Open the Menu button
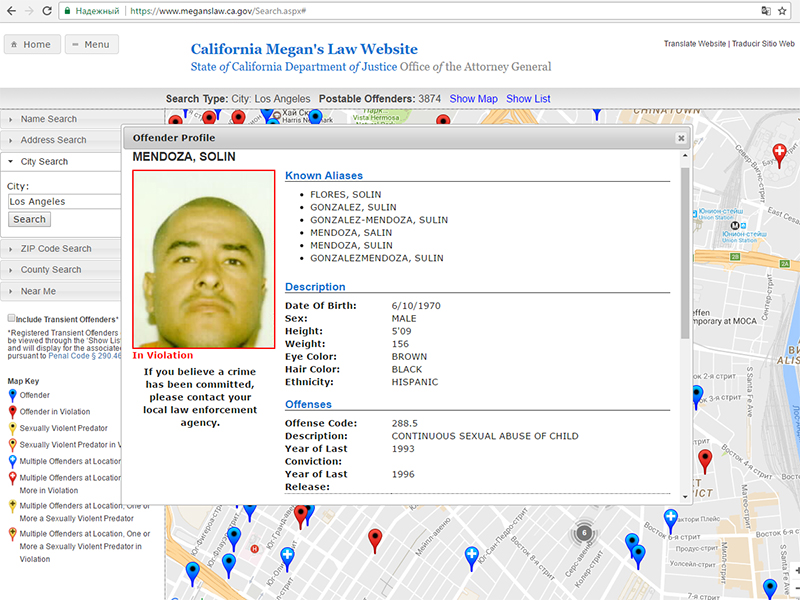 point(91,44)
